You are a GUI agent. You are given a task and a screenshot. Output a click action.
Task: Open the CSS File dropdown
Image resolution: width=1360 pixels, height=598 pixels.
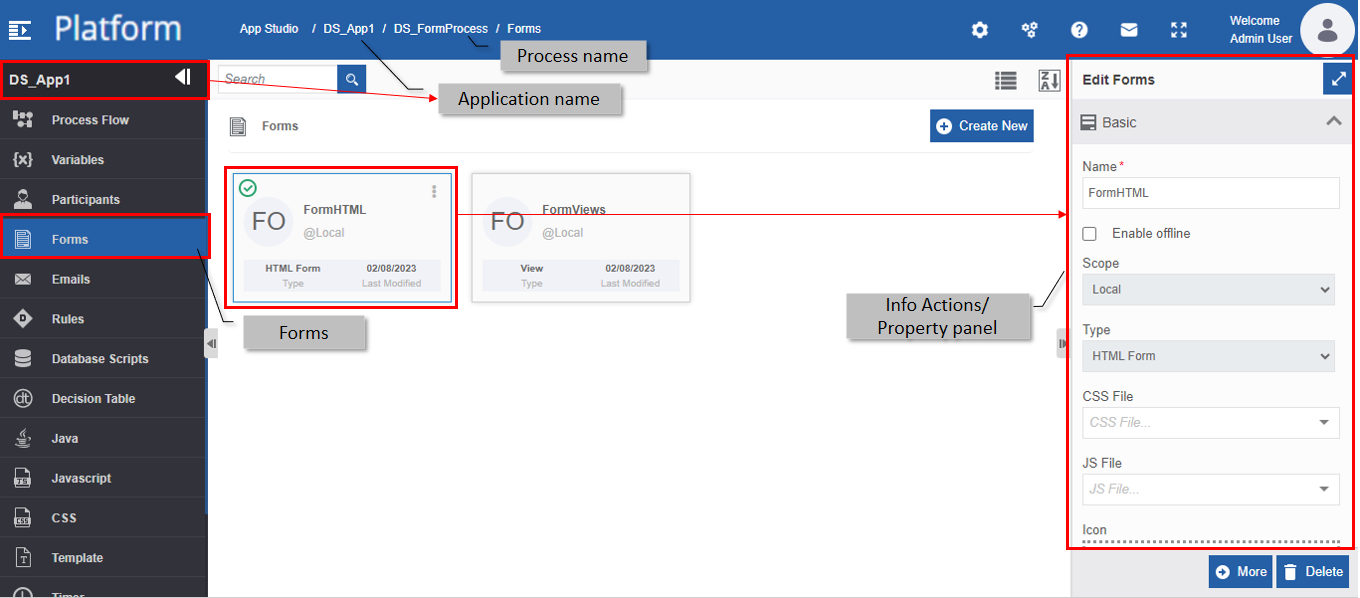[1211, 422]
